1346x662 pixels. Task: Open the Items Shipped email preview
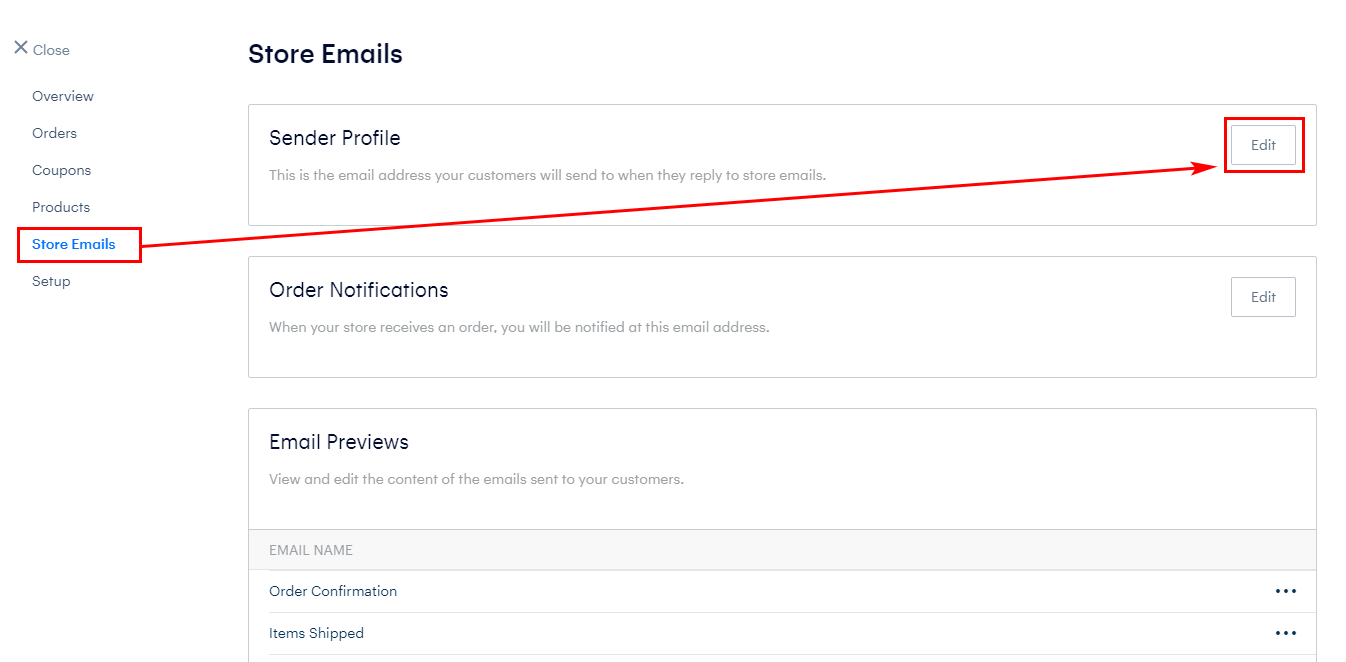(x=316, y=633)
